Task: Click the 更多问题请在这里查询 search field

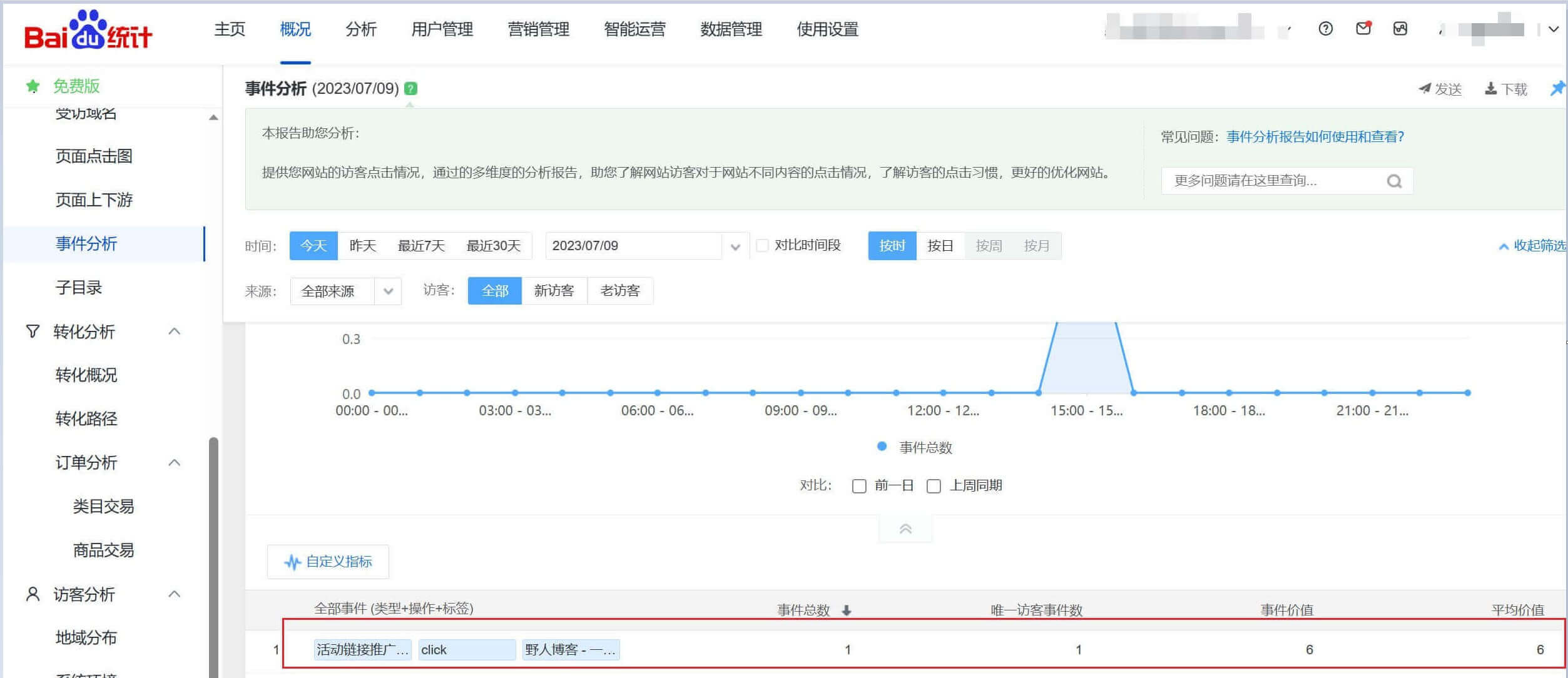Action: click(x=1287, y=181)
